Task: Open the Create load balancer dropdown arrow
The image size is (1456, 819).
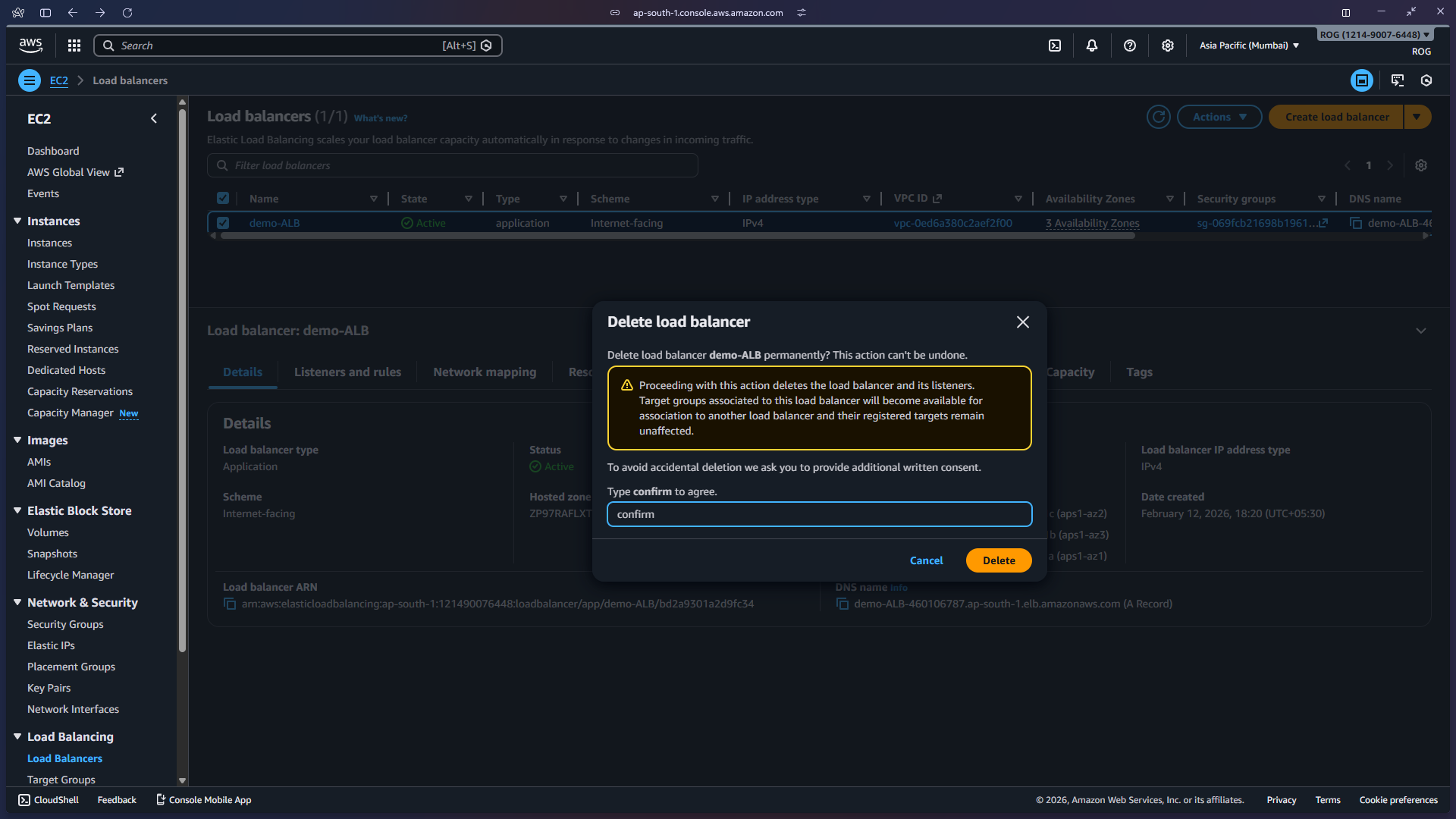Action: pyautogui.click(x=1417, y=117)
